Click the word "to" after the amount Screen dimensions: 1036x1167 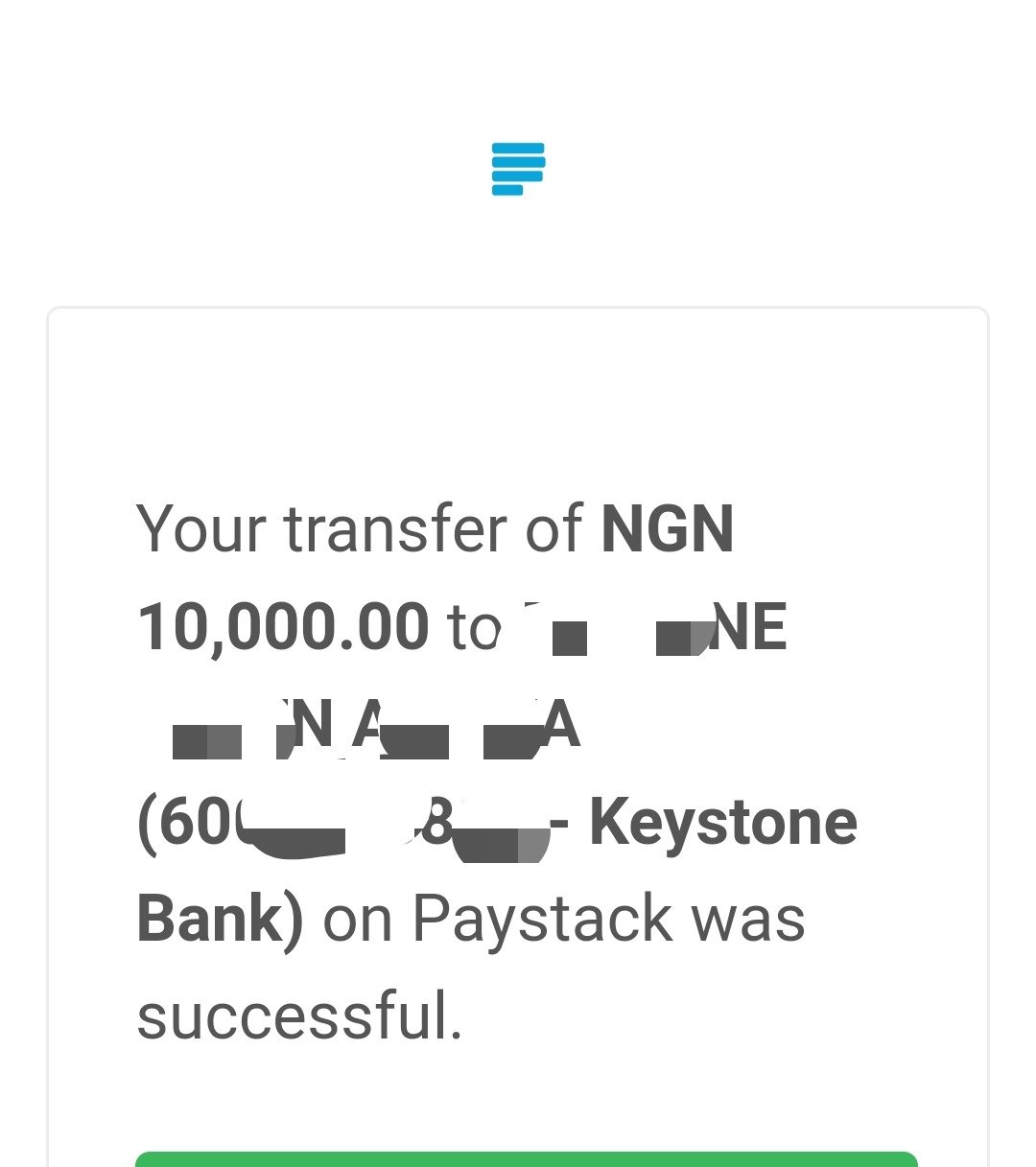[474, 628]
